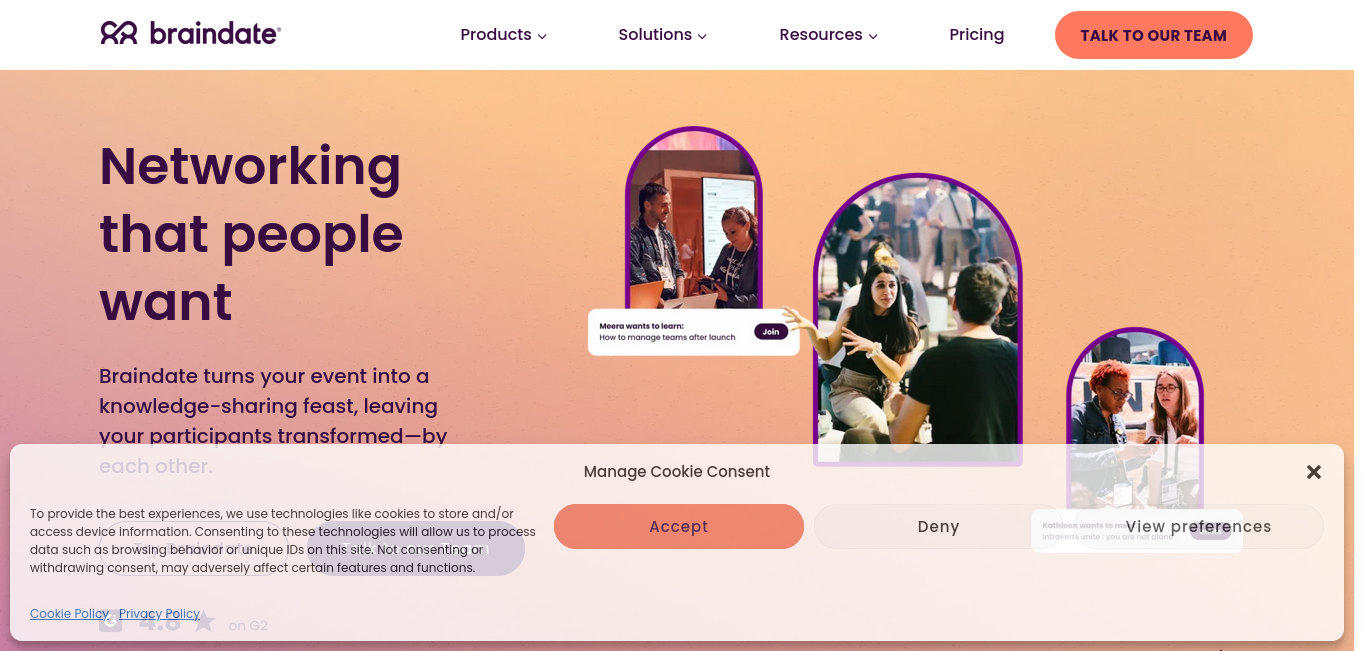Click the G2 badge icon
The image size is (1366, 651).
(111, 621)
